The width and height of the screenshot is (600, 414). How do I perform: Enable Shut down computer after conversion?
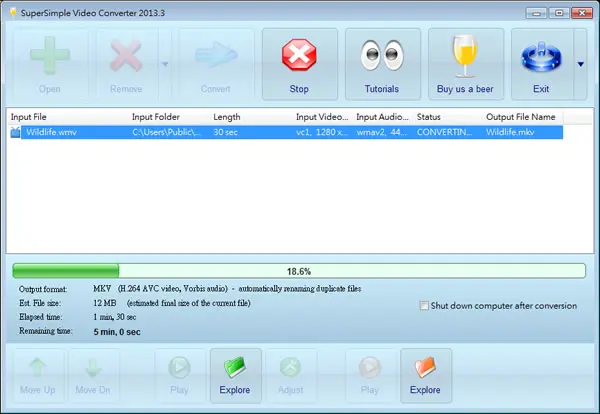424,306
